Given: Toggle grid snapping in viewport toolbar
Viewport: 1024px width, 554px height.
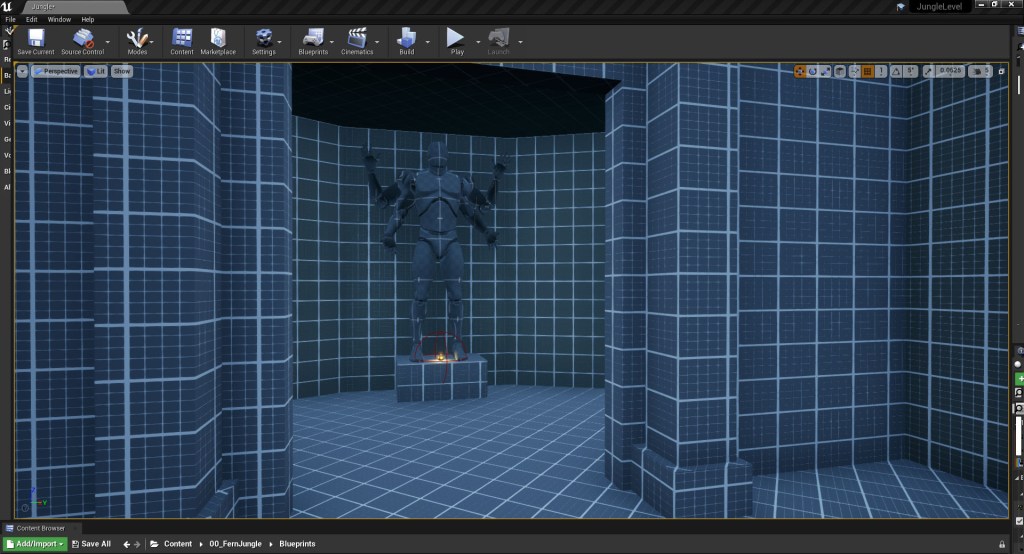Looking at the screenshot, I should tap(868, 71).
